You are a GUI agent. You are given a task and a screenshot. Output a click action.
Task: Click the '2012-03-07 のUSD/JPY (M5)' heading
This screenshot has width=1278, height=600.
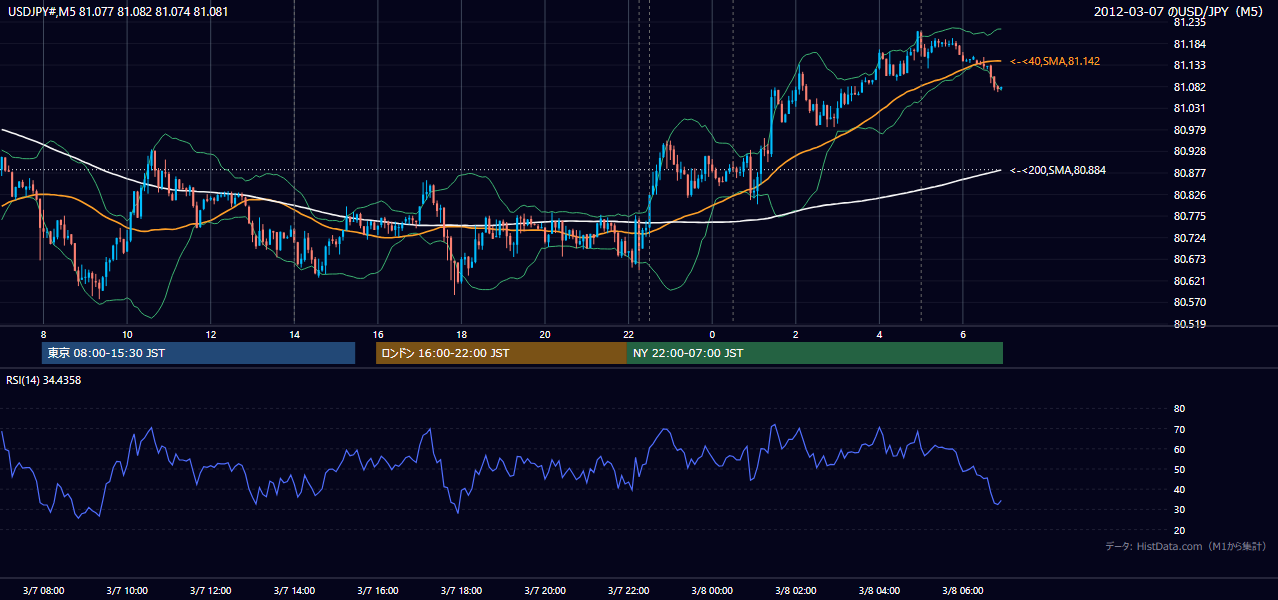1180,12
